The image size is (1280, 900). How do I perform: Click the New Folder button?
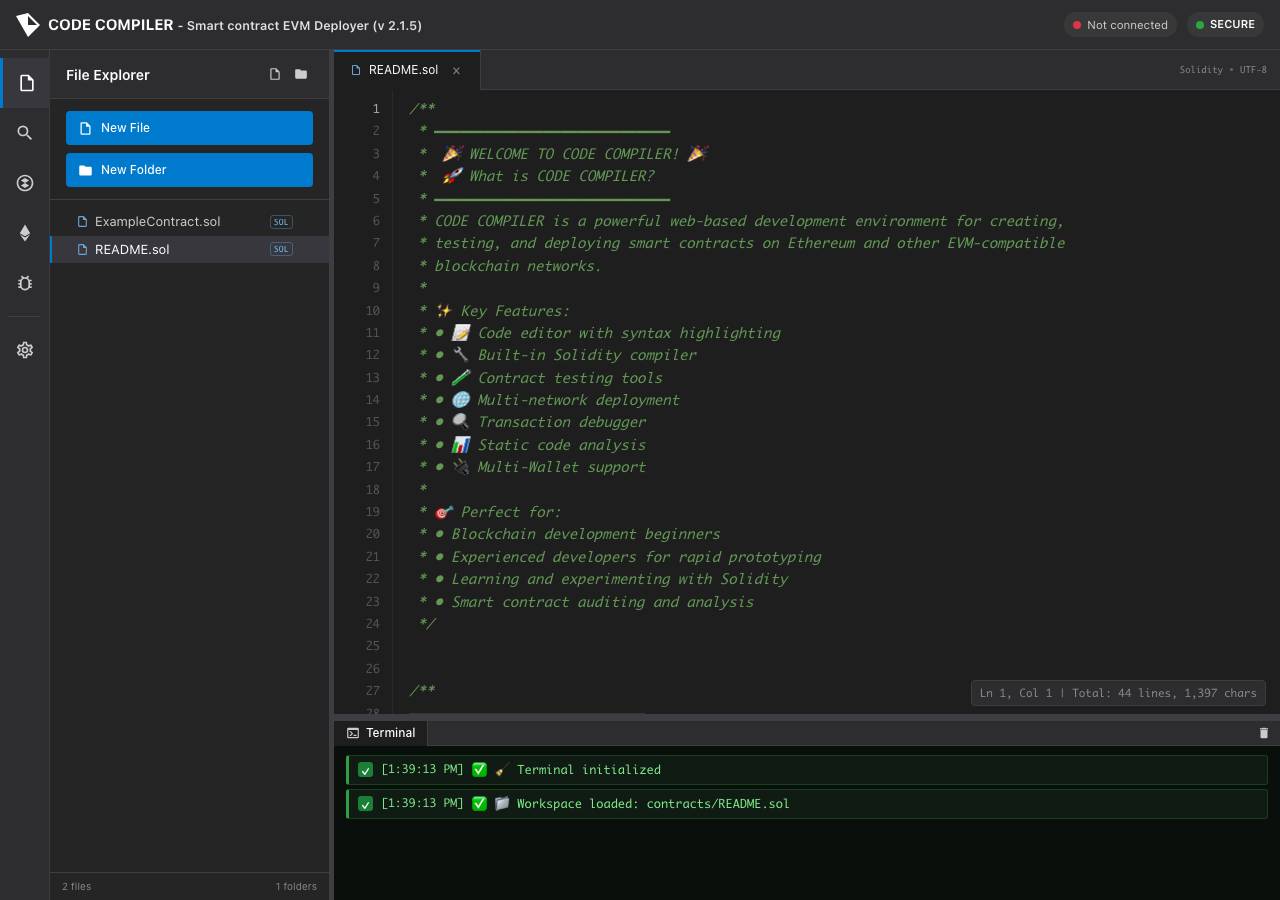(x=189, y=170)
